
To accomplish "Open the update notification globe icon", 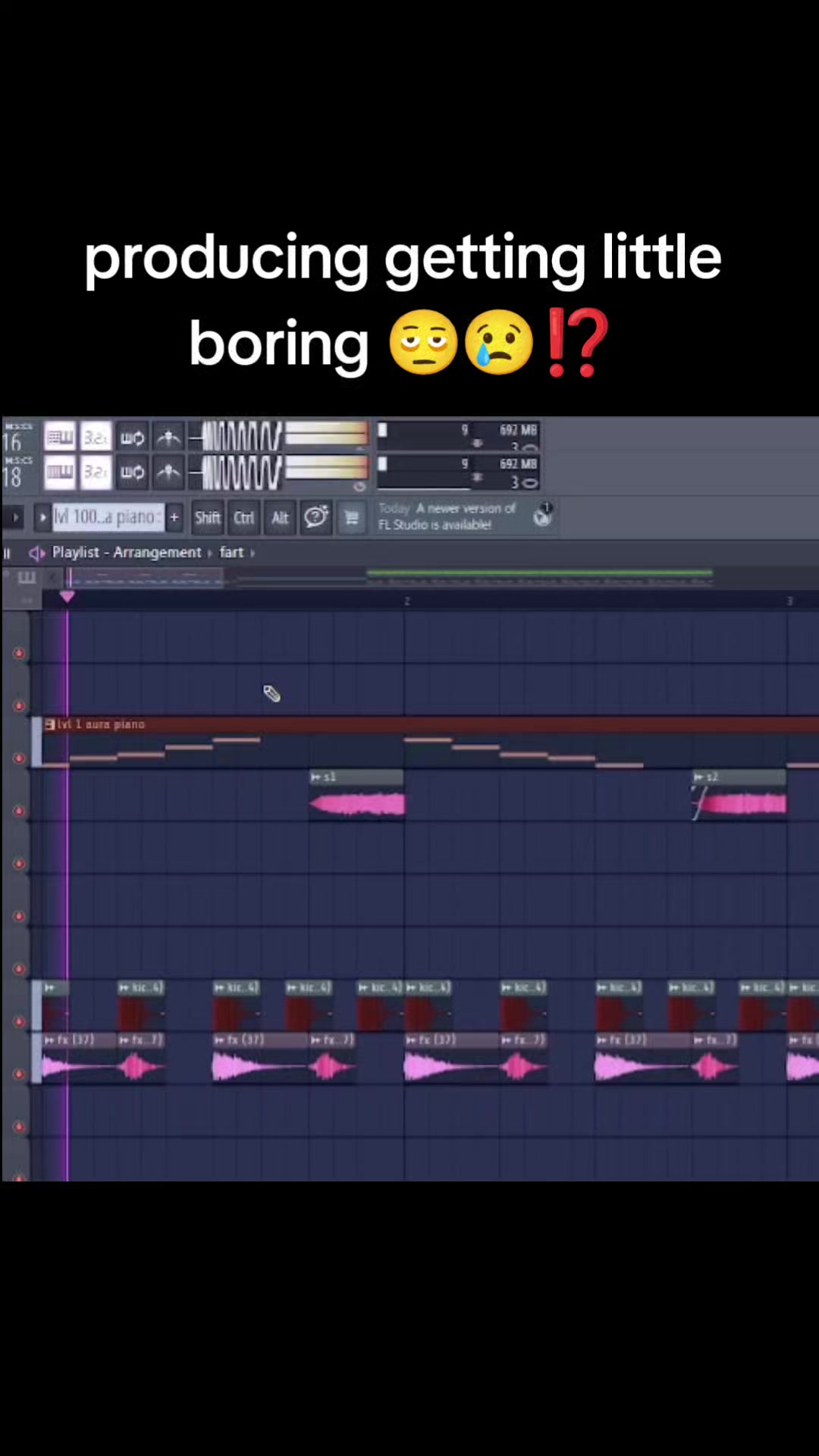I will [543, 515].
